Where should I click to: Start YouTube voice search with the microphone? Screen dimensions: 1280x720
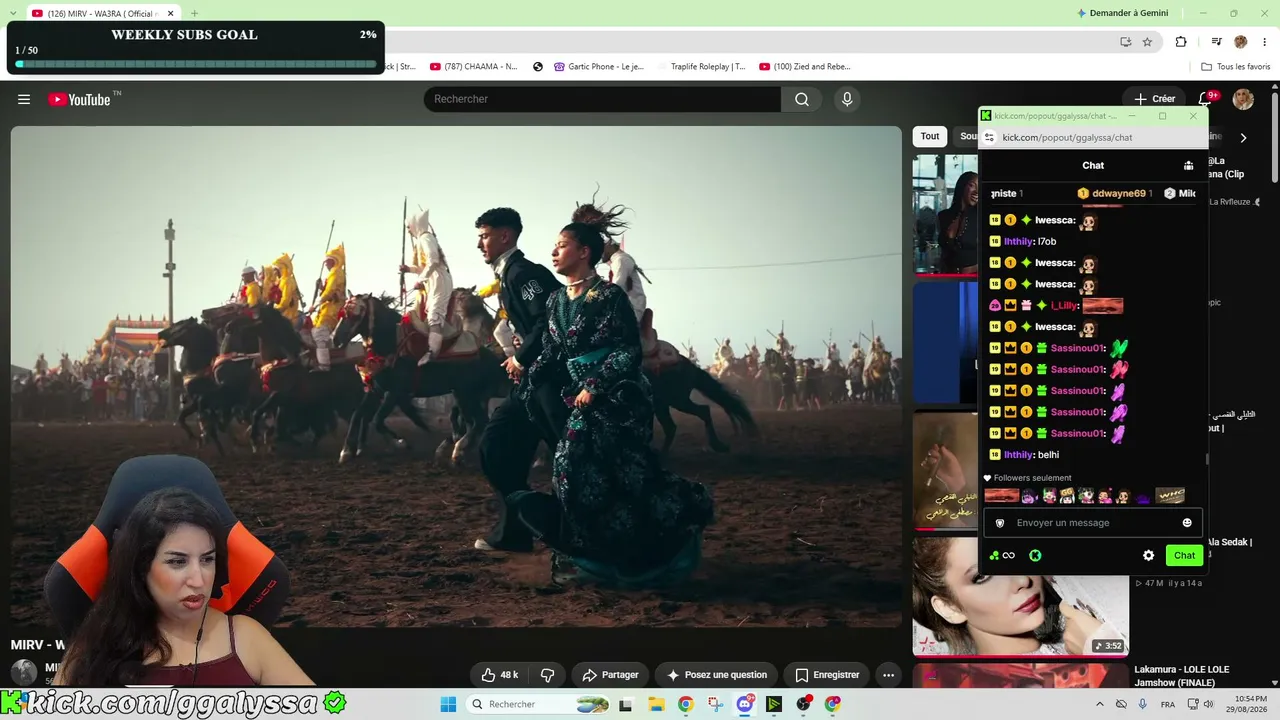pyautogui.click(x=847, y=99)
